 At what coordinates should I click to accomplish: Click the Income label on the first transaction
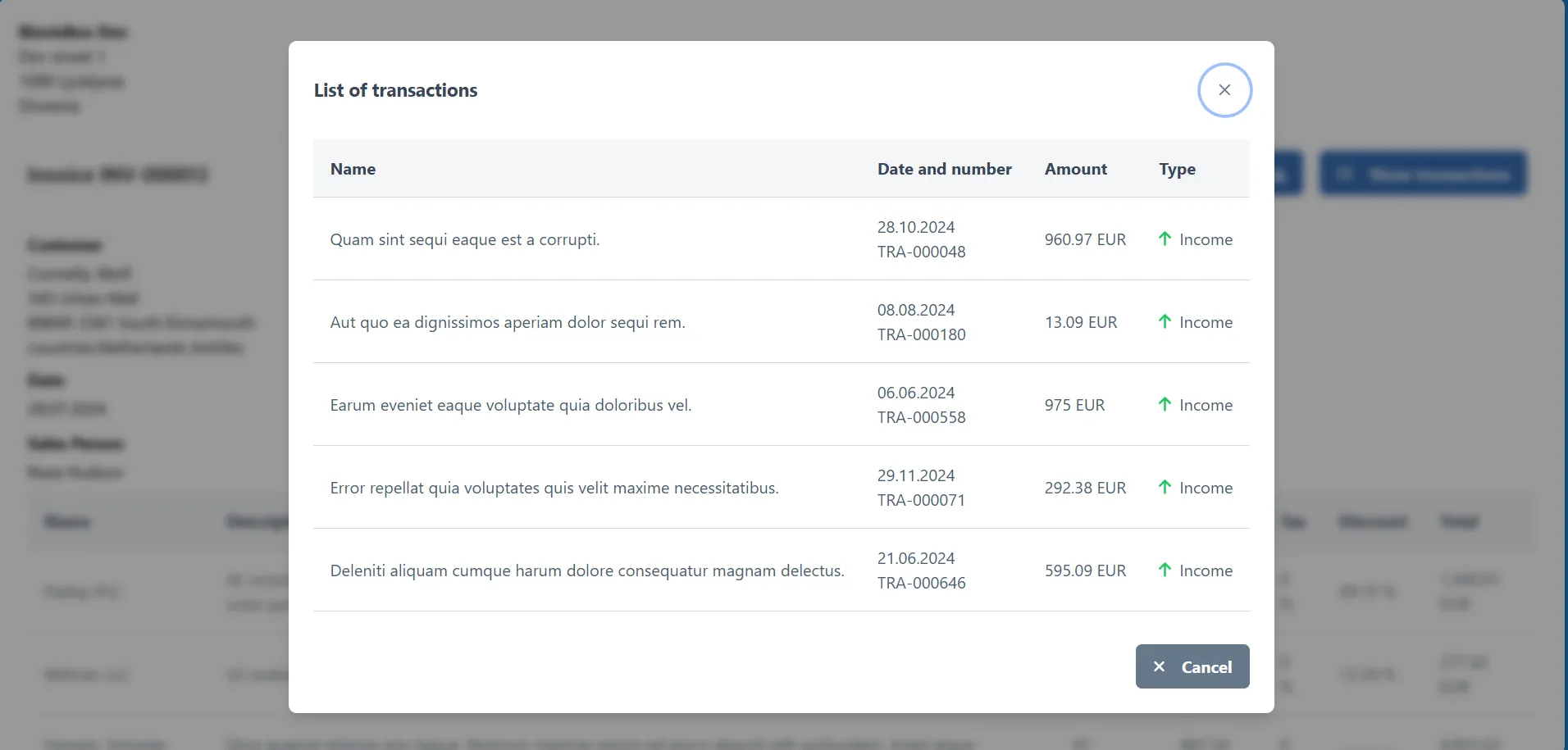[x=1206, y=239]
